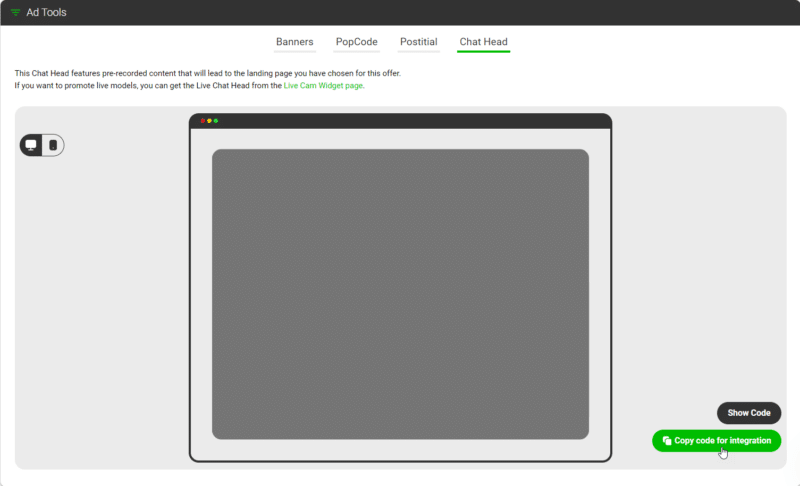Click the copy icon in green button
The image size is (800, 486).
pos(667,441)
